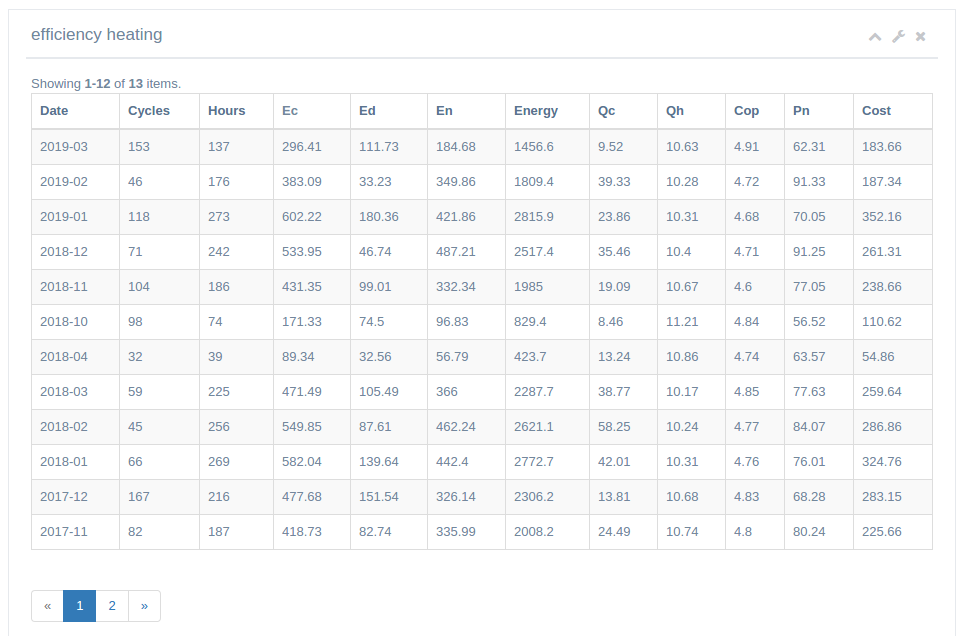Sort table by Date column
964x636 pixels.
pos(54,111)
